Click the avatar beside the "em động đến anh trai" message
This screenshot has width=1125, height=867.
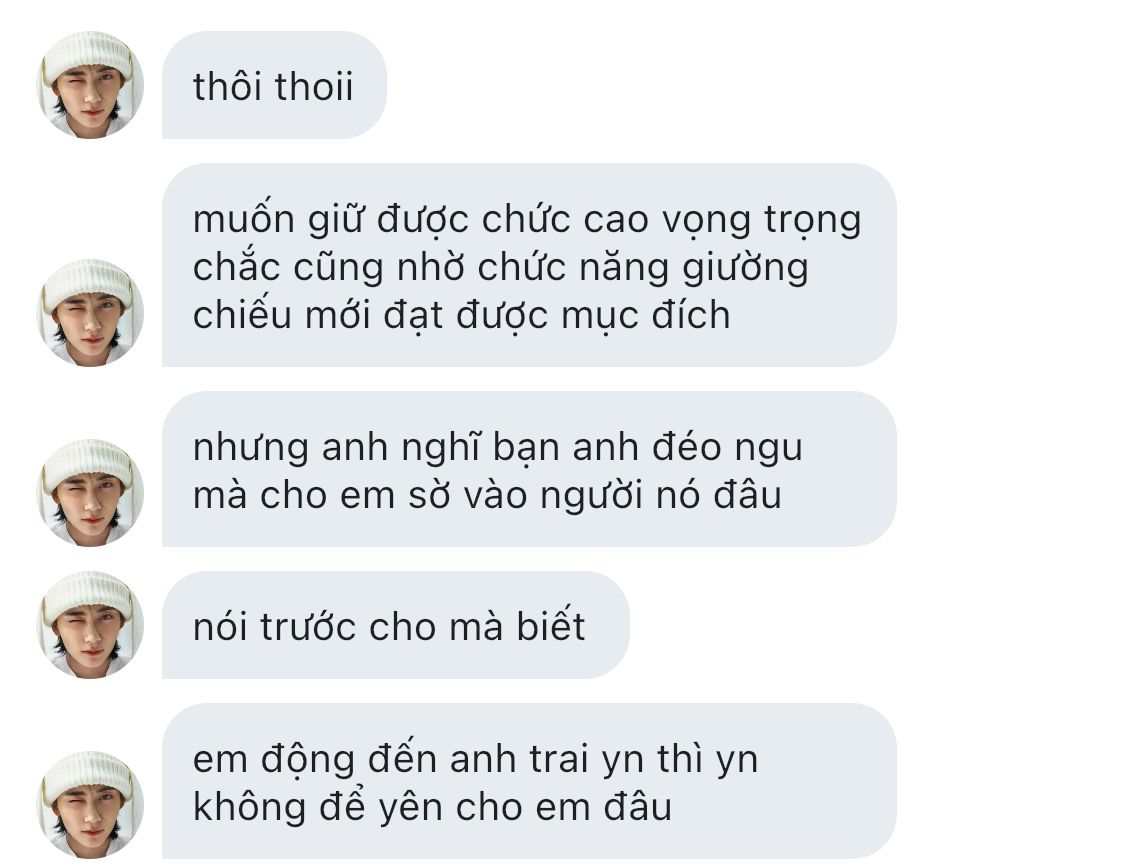pos(90,805)
